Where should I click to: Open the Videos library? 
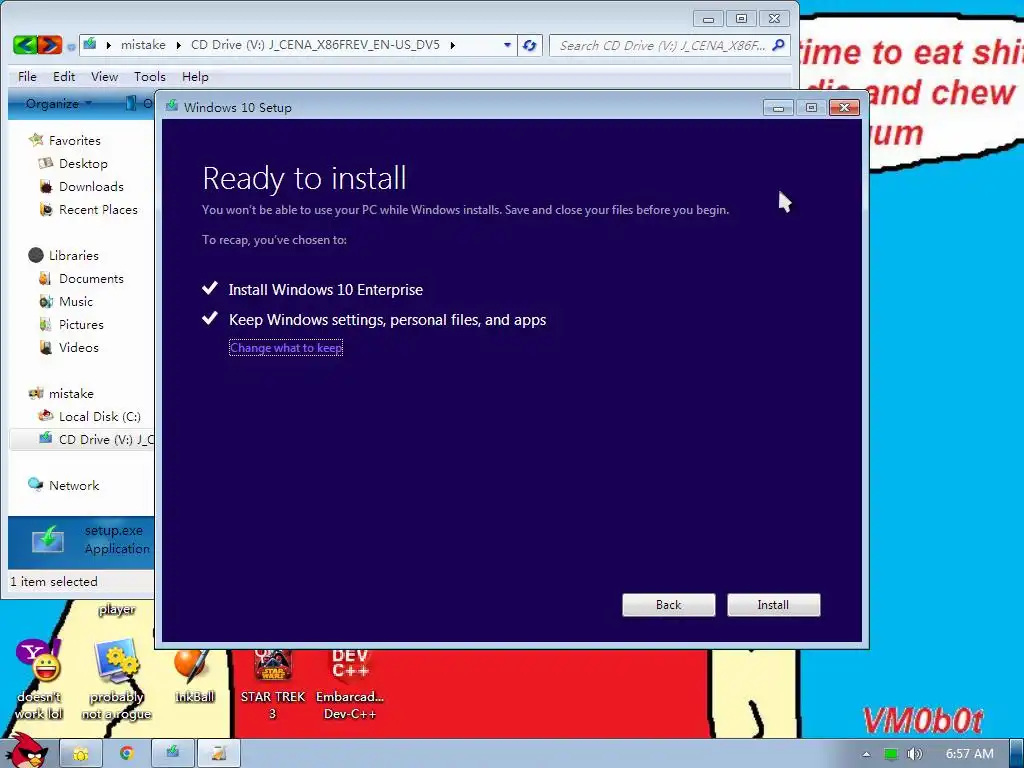point(78,347)
